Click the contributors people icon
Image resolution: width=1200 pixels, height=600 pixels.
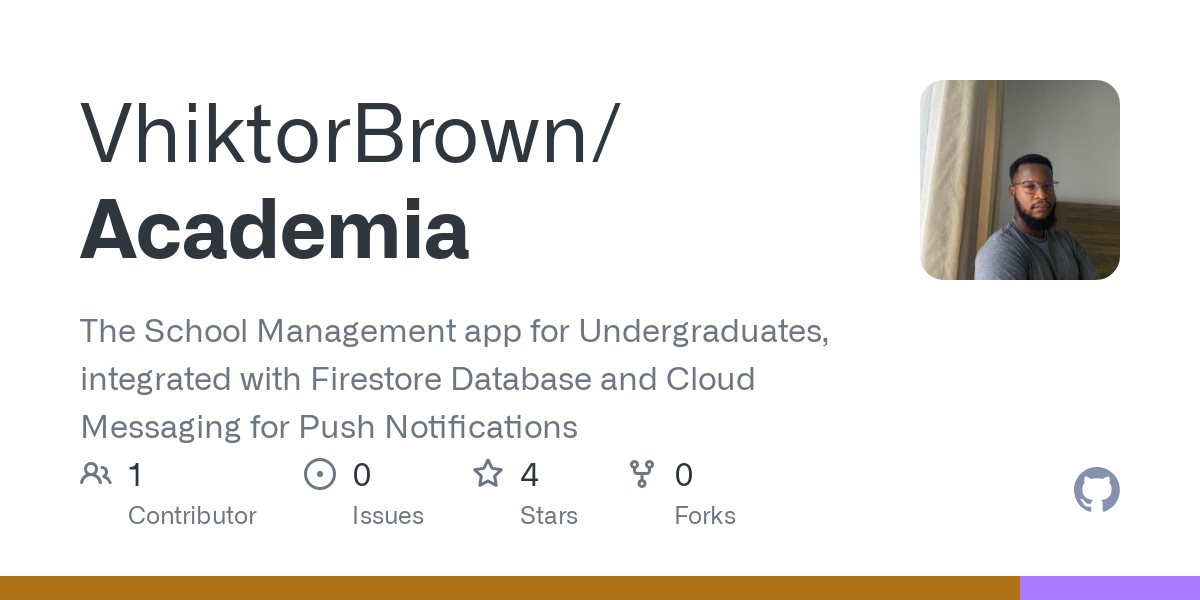pyautogui.click(x=96, y=474)
